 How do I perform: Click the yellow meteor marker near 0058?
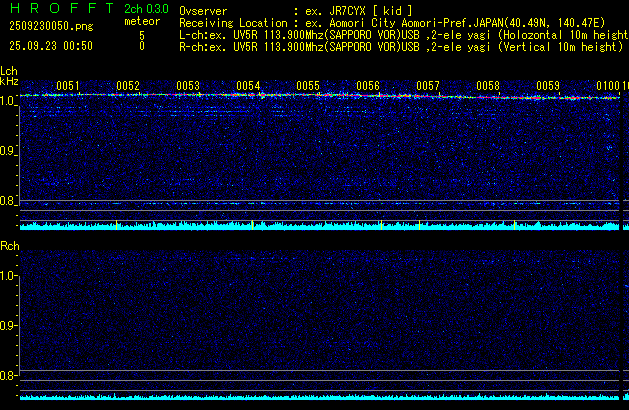(514, 226)
